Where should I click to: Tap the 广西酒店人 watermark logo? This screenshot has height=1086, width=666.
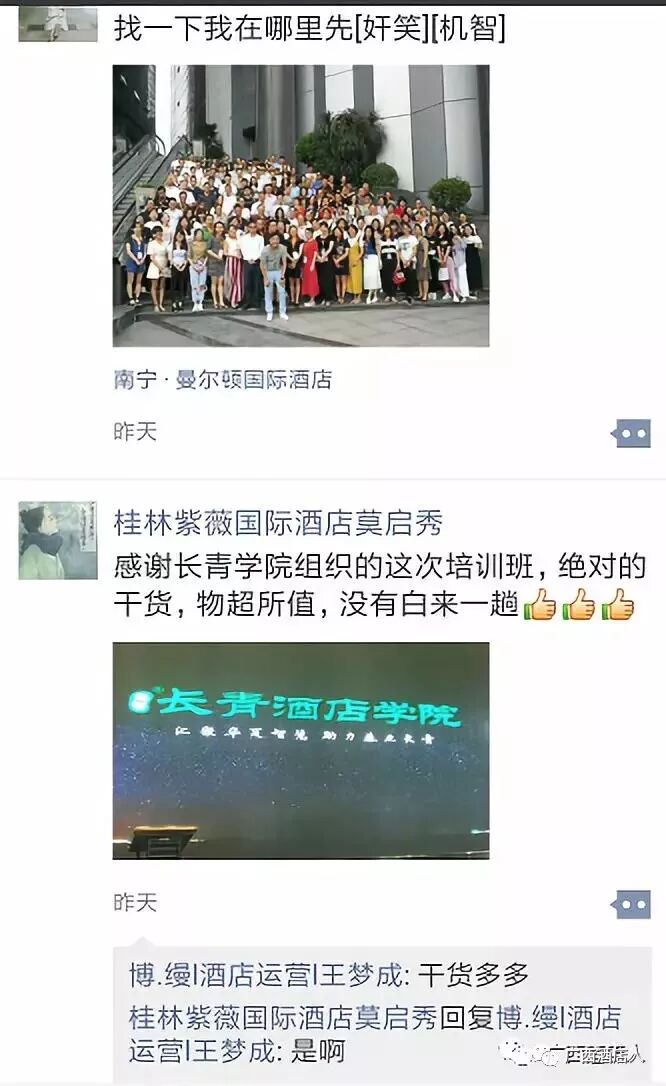pos(575,1054)
